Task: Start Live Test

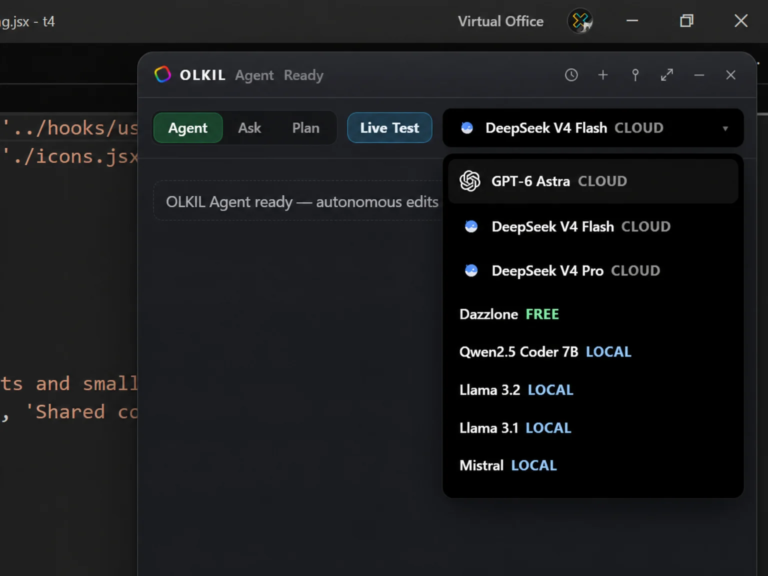Action: pos(390,128)
